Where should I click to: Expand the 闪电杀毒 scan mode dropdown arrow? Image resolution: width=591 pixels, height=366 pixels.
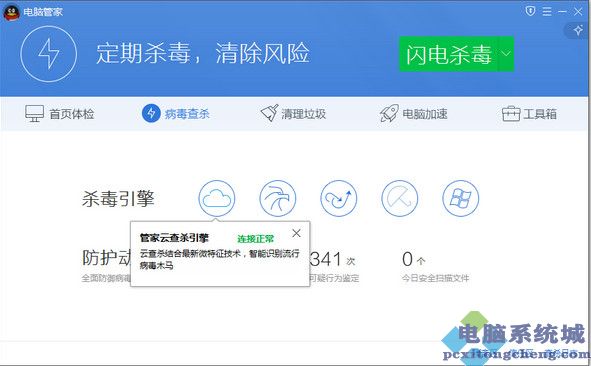tap(506, 54)
